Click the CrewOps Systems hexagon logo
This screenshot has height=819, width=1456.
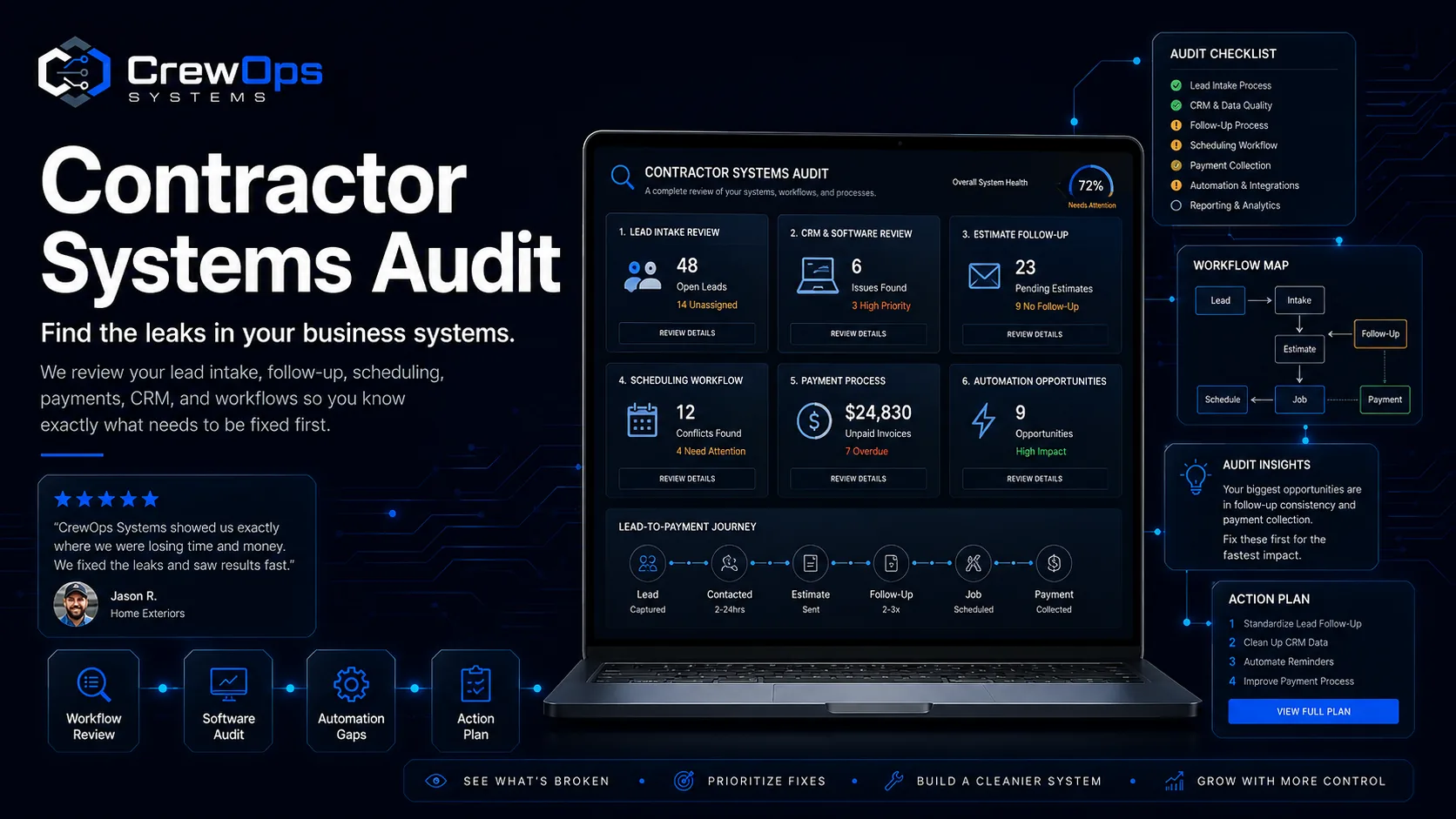click(74, 71)
